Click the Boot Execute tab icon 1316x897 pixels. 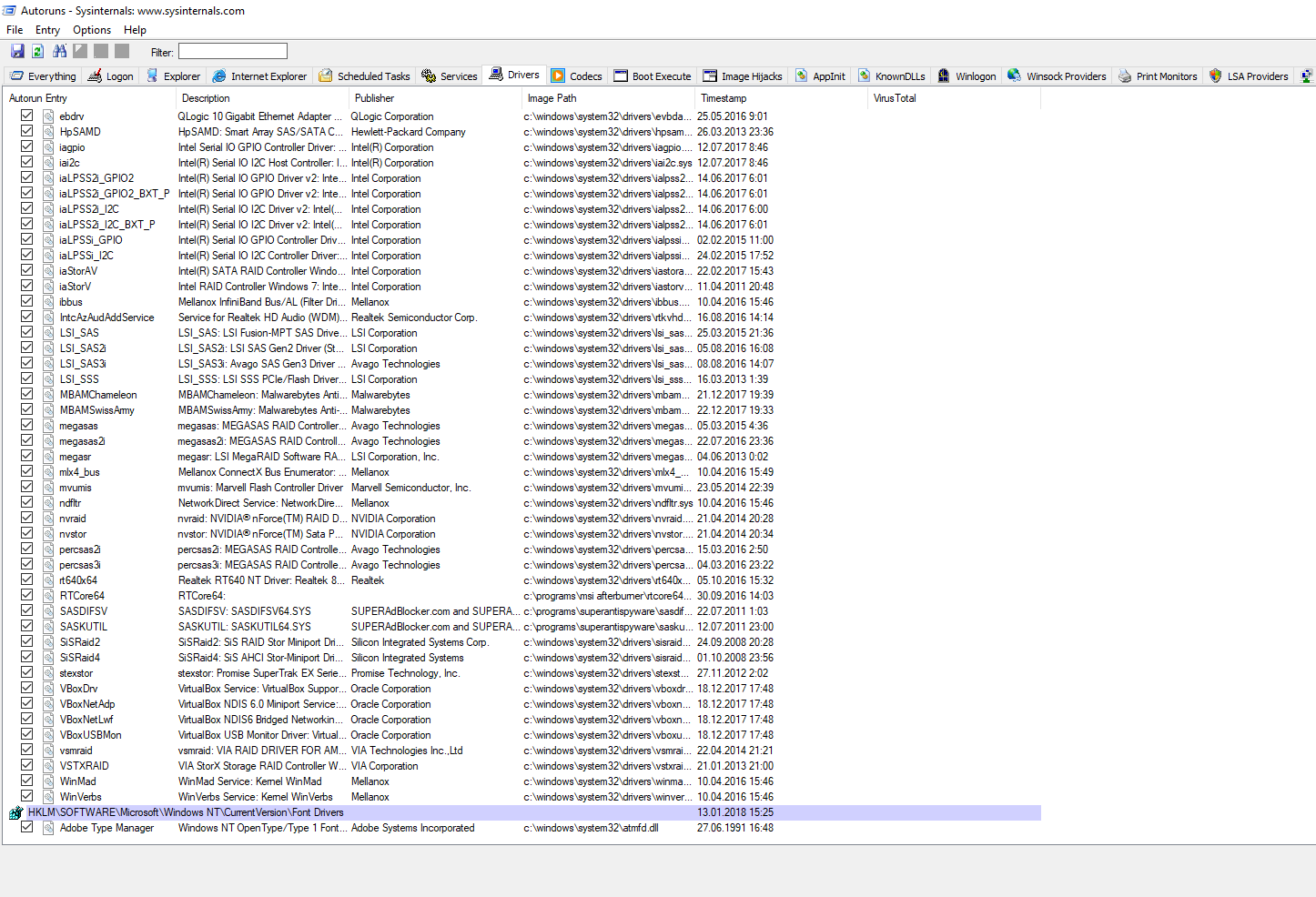(x=621, y=76)
